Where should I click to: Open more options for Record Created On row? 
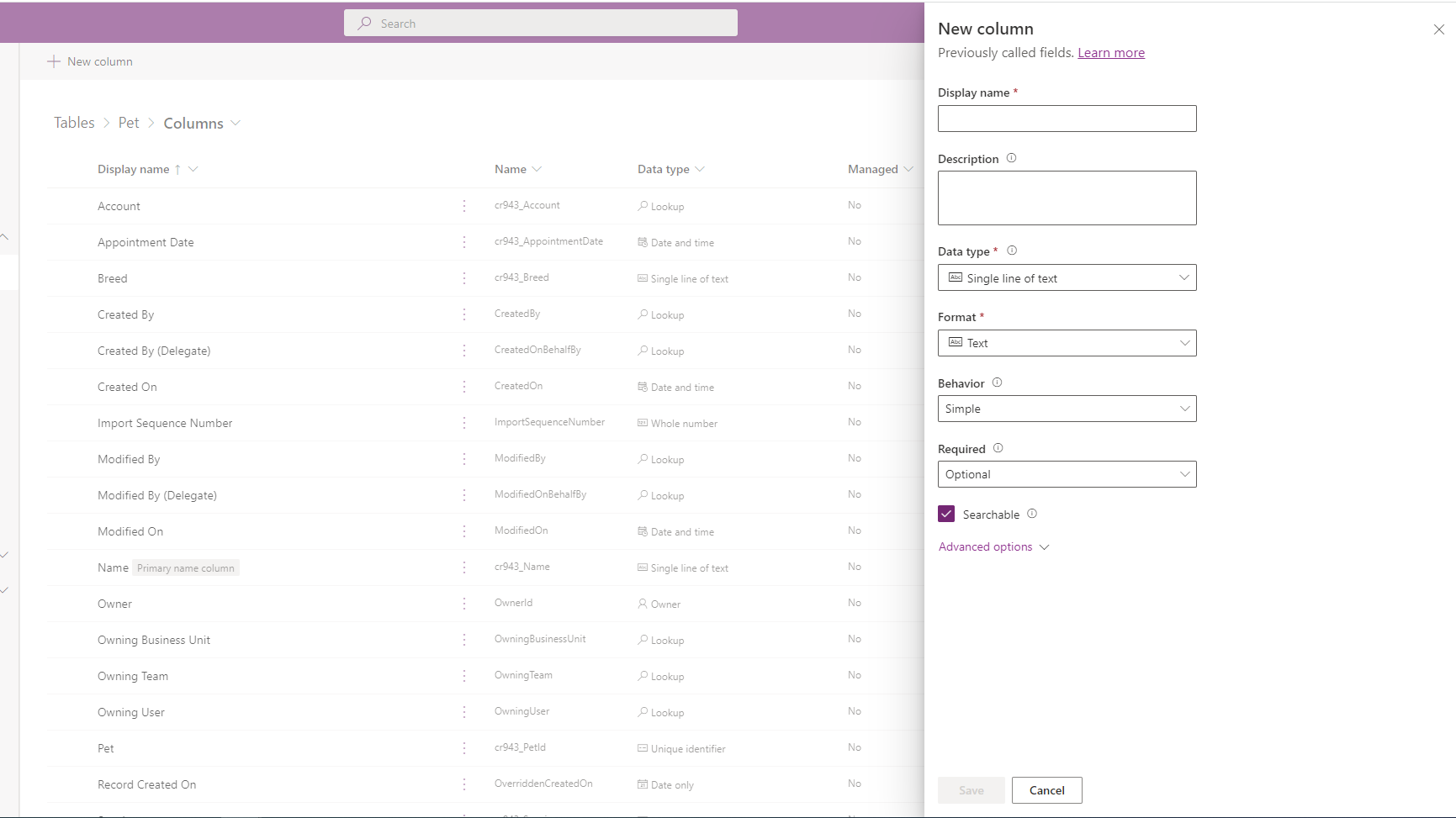click(x=464, y=784)
